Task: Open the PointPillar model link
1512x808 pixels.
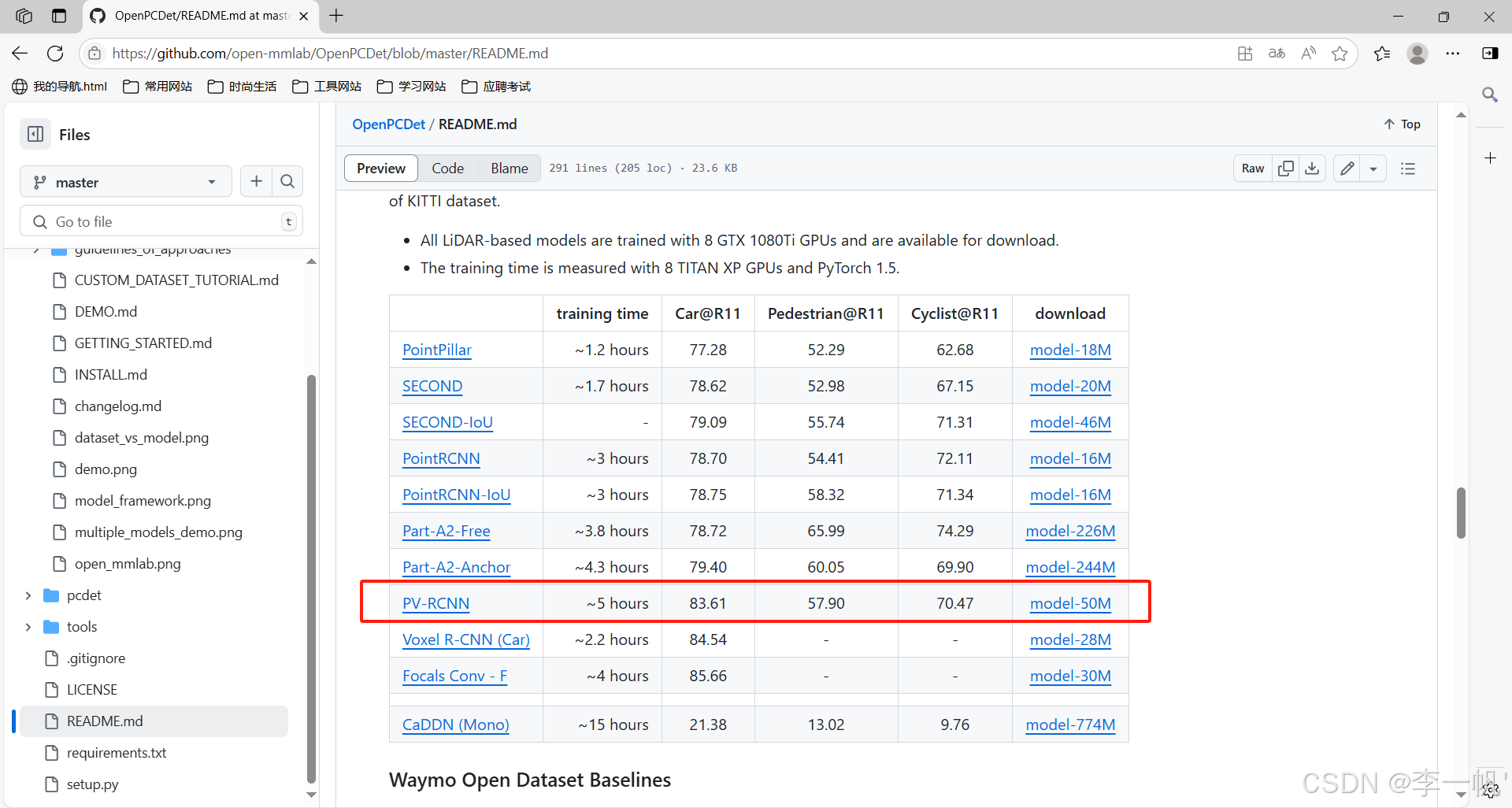Action: 437,350
